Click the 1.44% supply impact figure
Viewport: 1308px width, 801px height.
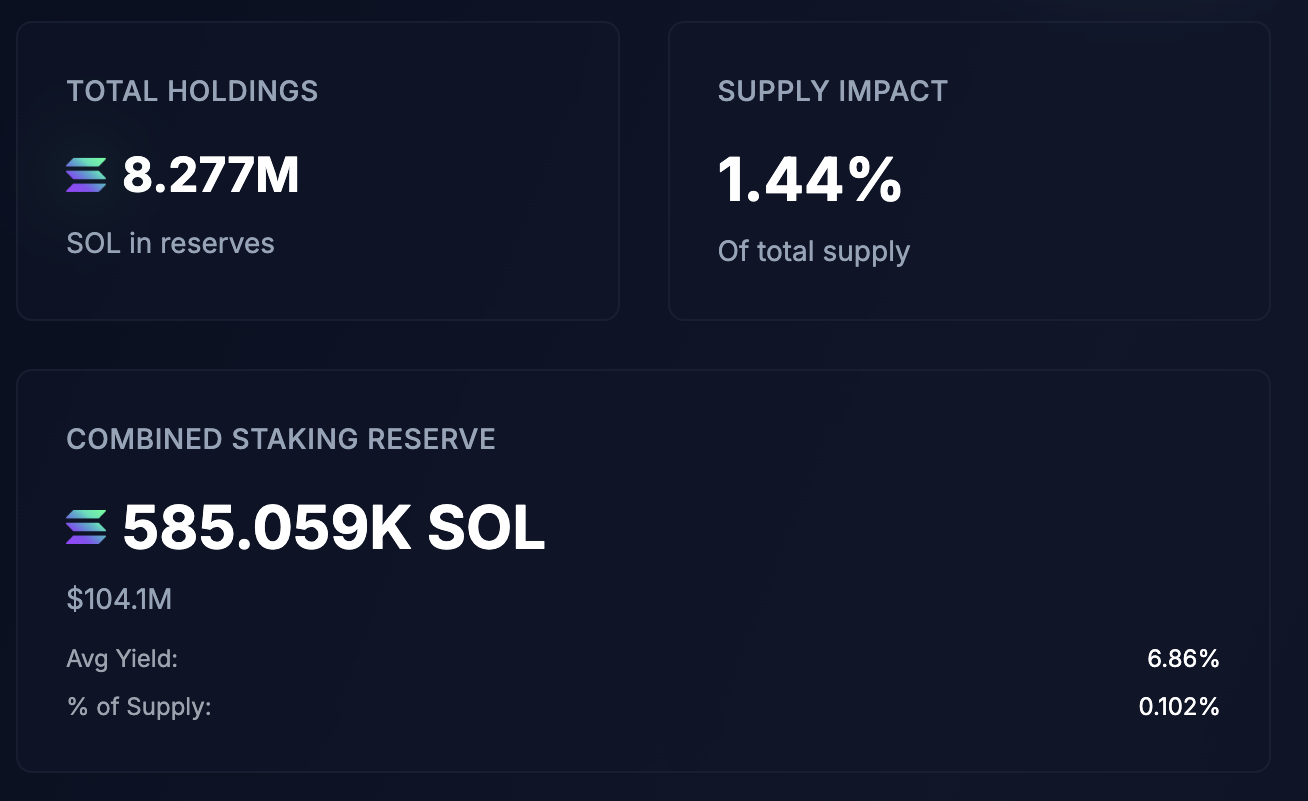[x=809, y=180]
